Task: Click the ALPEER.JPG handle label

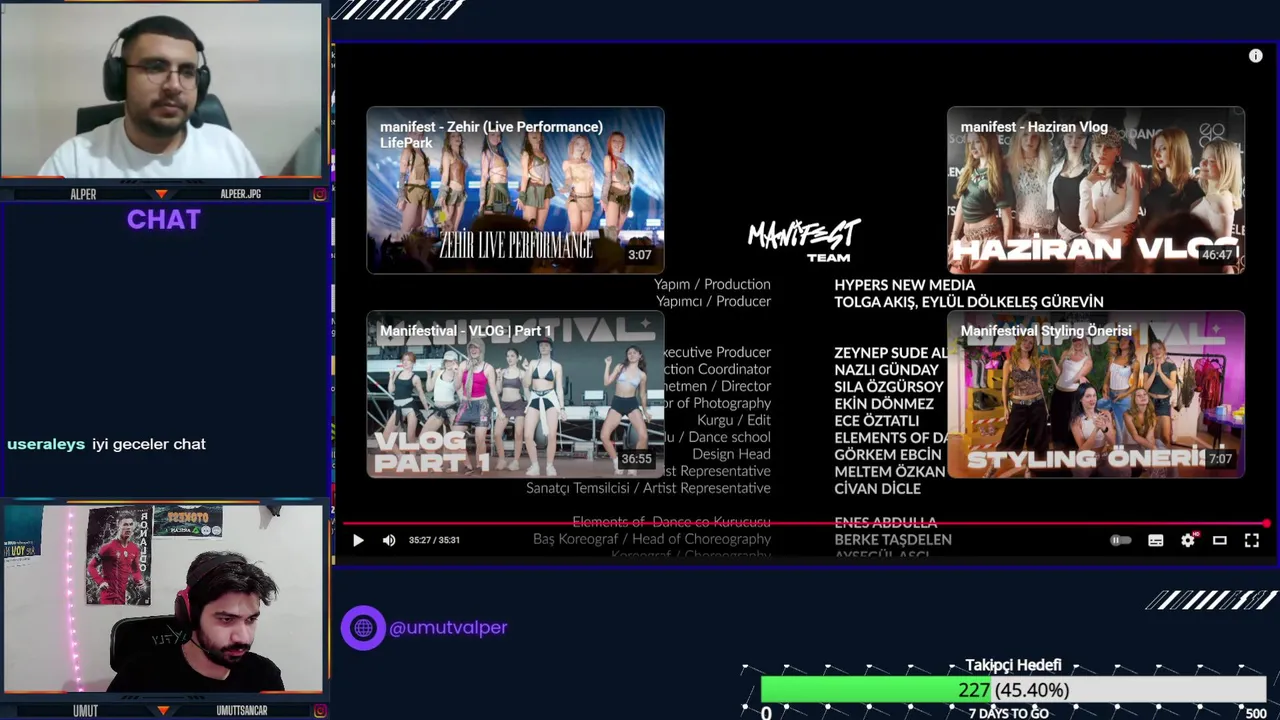Action: click(241, 194)
